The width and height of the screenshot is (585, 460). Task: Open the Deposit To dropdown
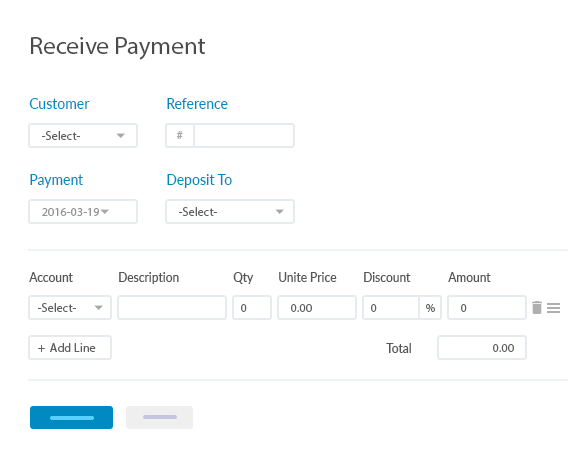230,212
